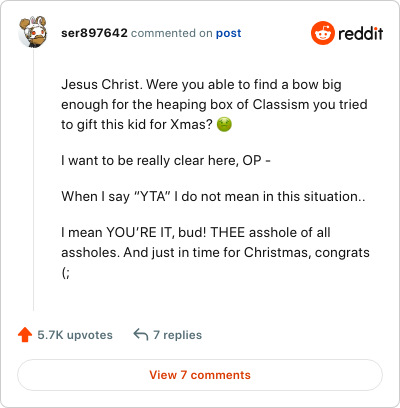Click the View 7 comments button
Image resolution: width=400 pixels, height=408 pixels.
click(x=200, y=375)
